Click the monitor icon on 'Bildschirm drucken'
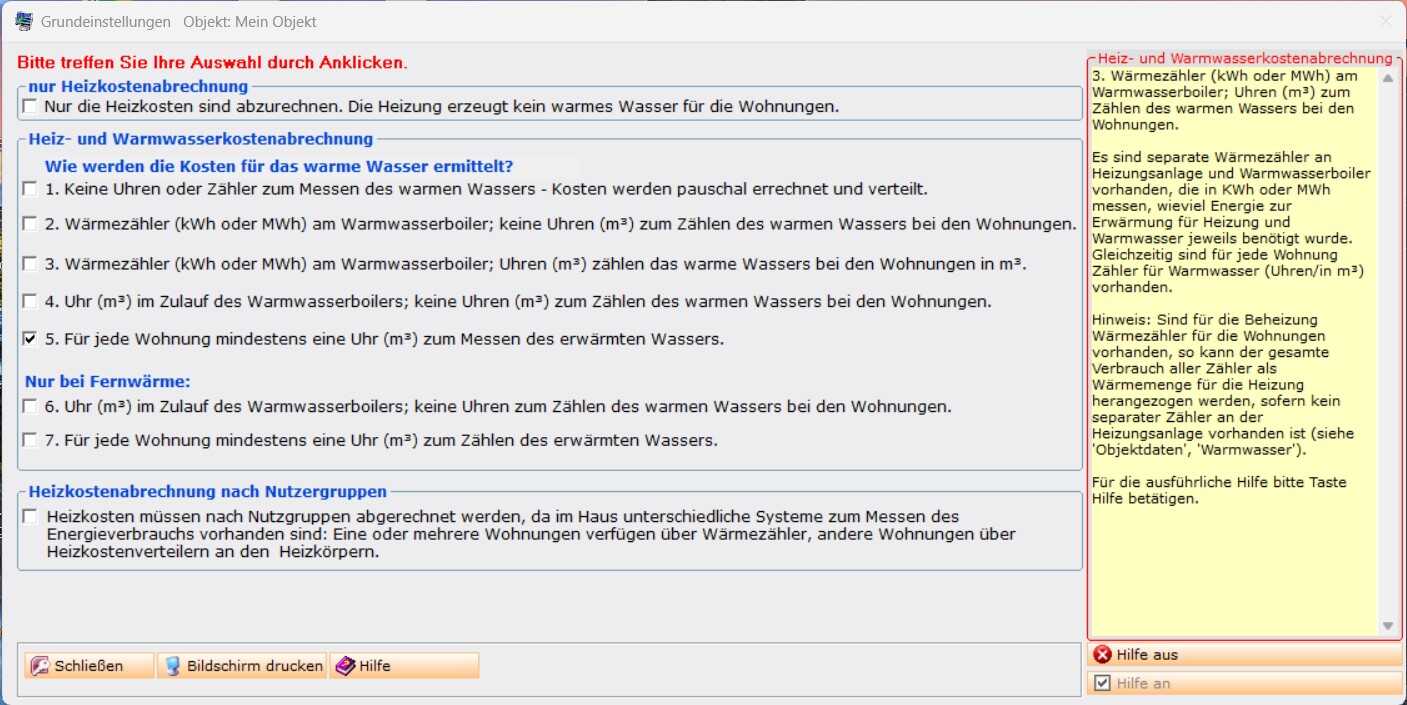 click(x=173, y=666)
